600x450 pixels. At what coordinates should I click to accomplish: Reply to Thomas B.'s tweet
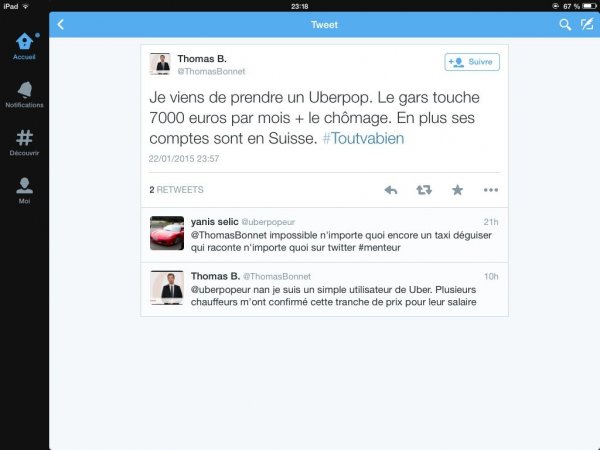tap(391, 190)
